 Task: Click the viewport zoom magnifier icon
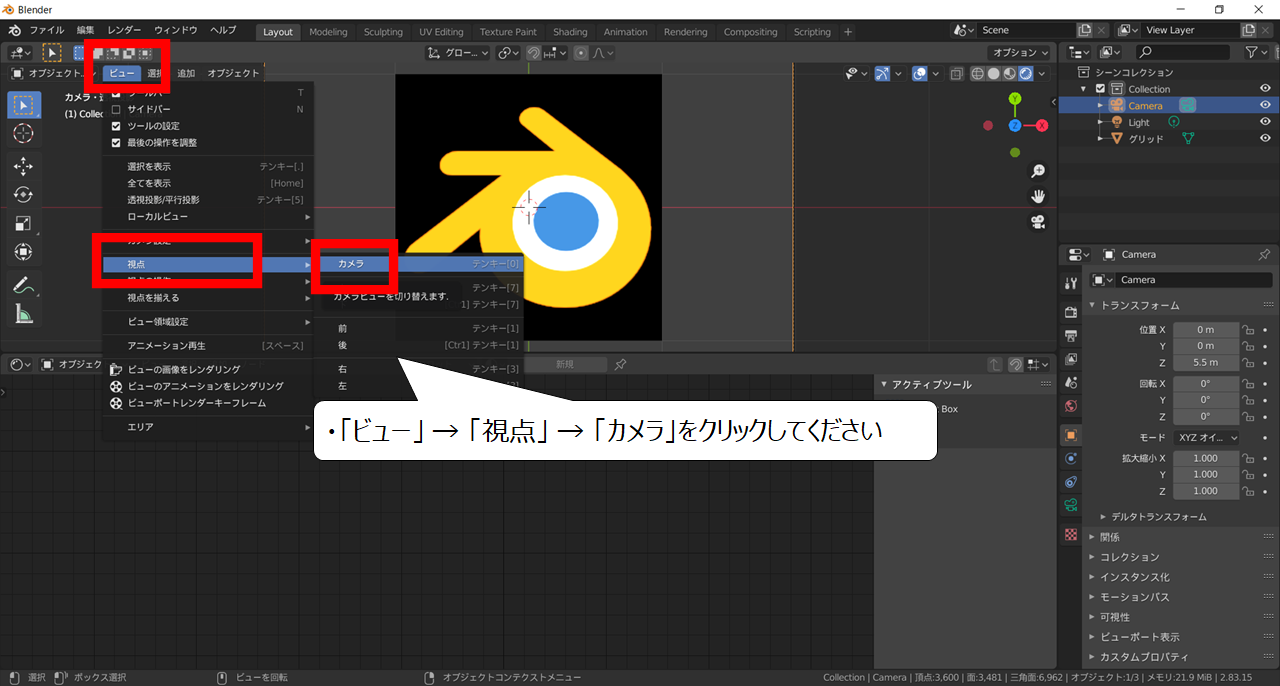click(x=1038, y=172)
